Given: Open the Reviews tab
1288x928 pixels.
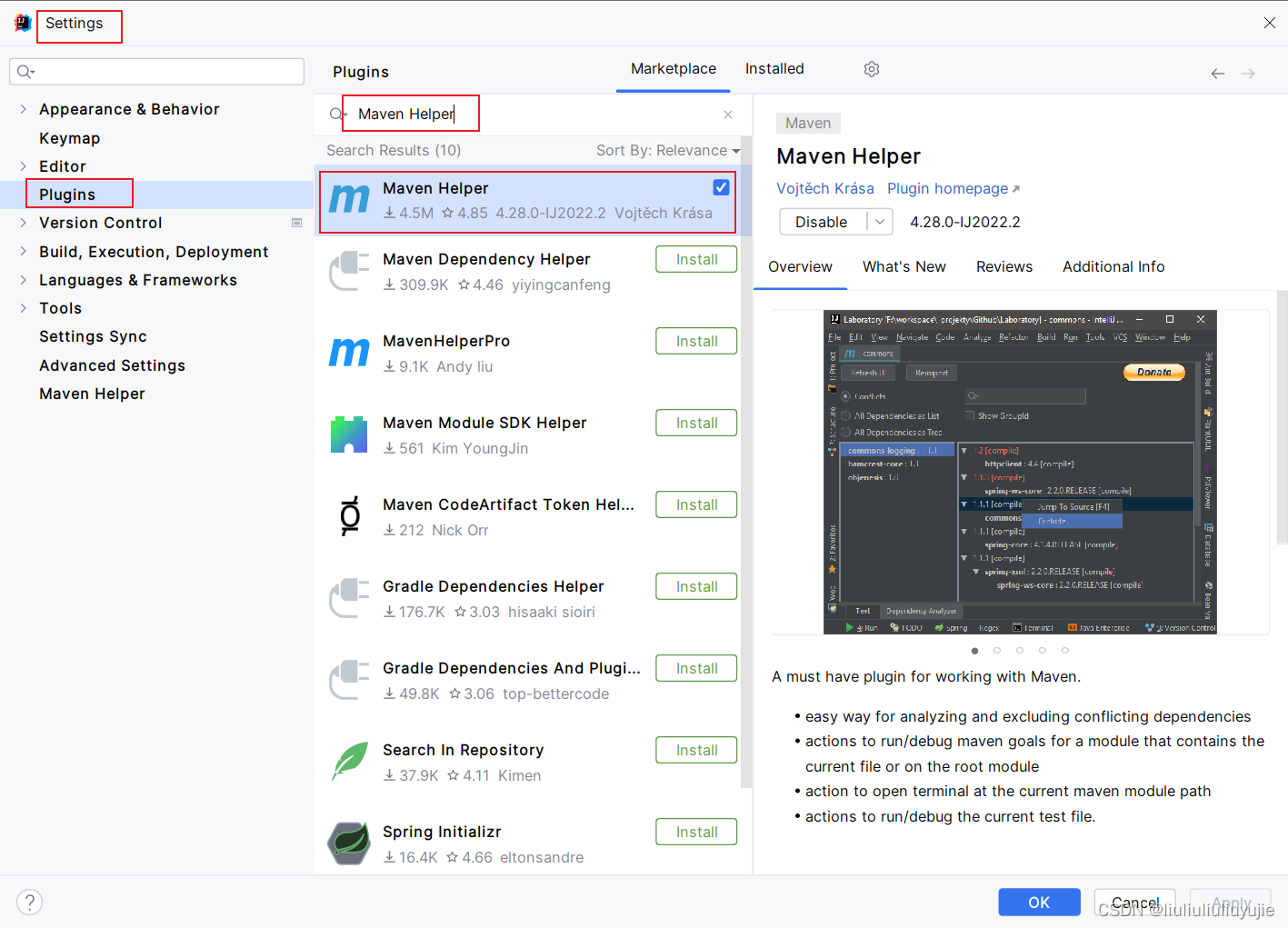Looking at the screenshot, I should [x=1004, y=267].
